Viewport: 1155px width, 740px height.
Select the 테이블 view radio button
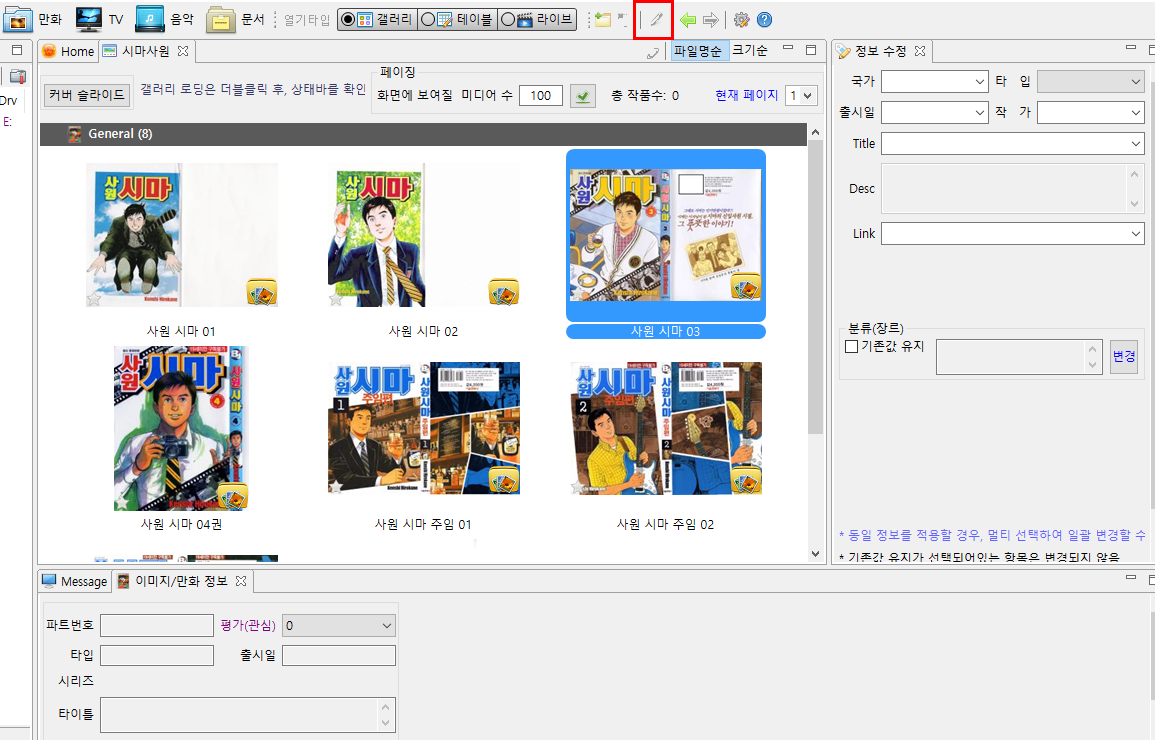point(428,20)
